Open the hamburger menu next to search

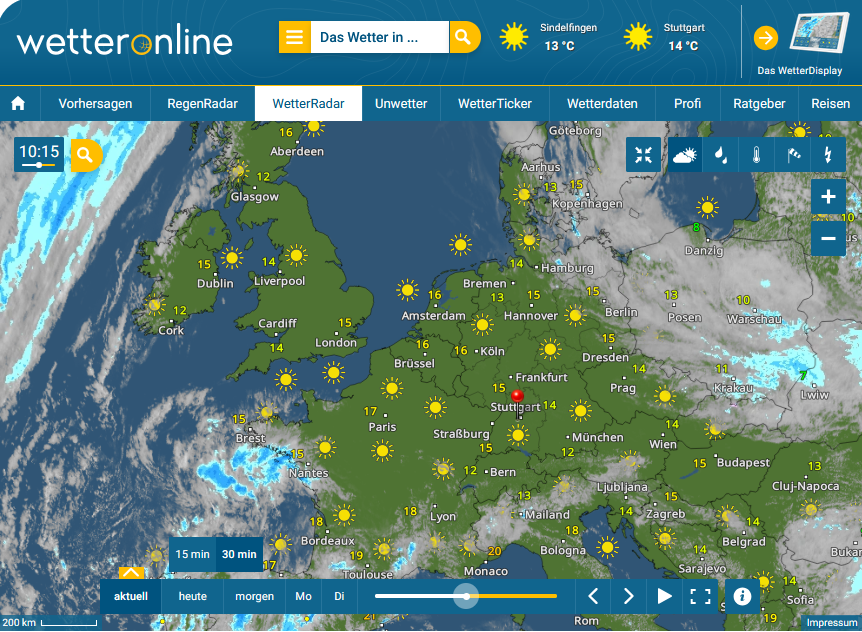(294, 38)
